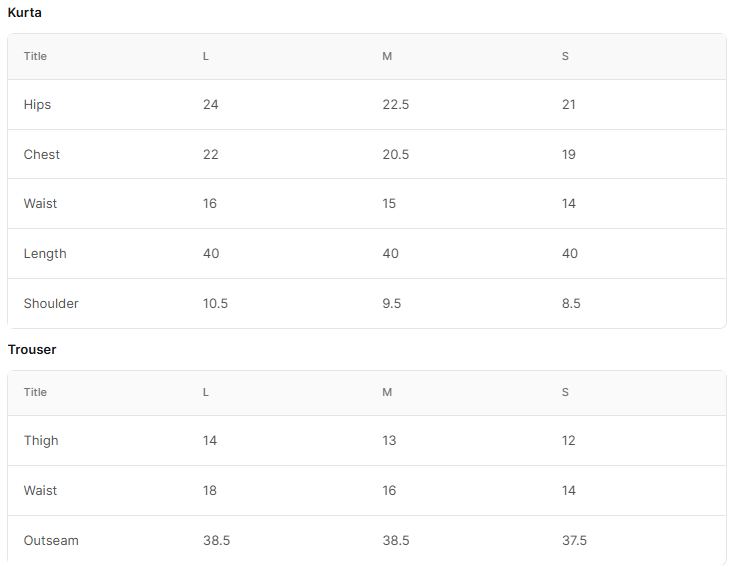
Task: Click the Kurta section heading
Action: (25, 13)
